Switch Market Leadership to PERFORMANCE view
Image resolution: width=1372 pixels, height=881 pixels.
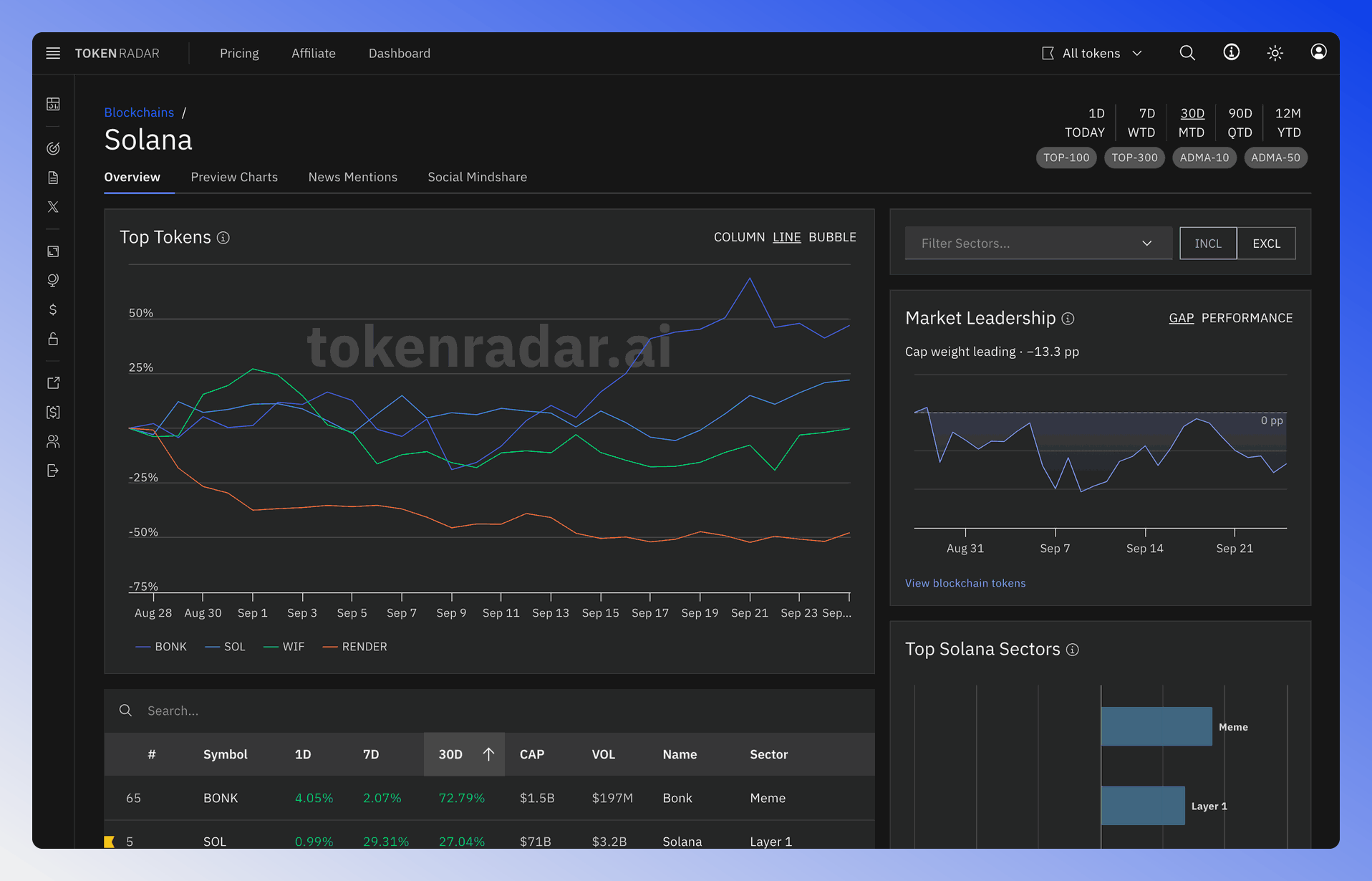(x=1247, y=318)
